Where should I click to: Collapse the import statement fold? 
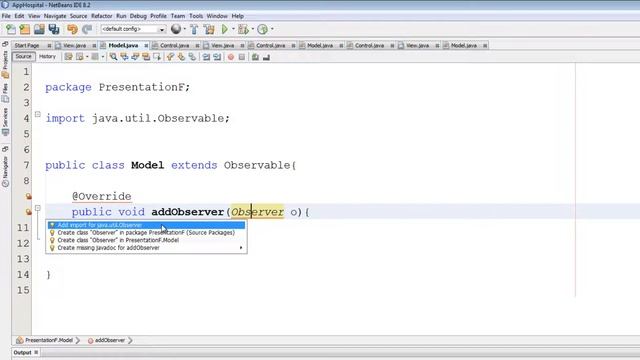(x=38, y=114)
